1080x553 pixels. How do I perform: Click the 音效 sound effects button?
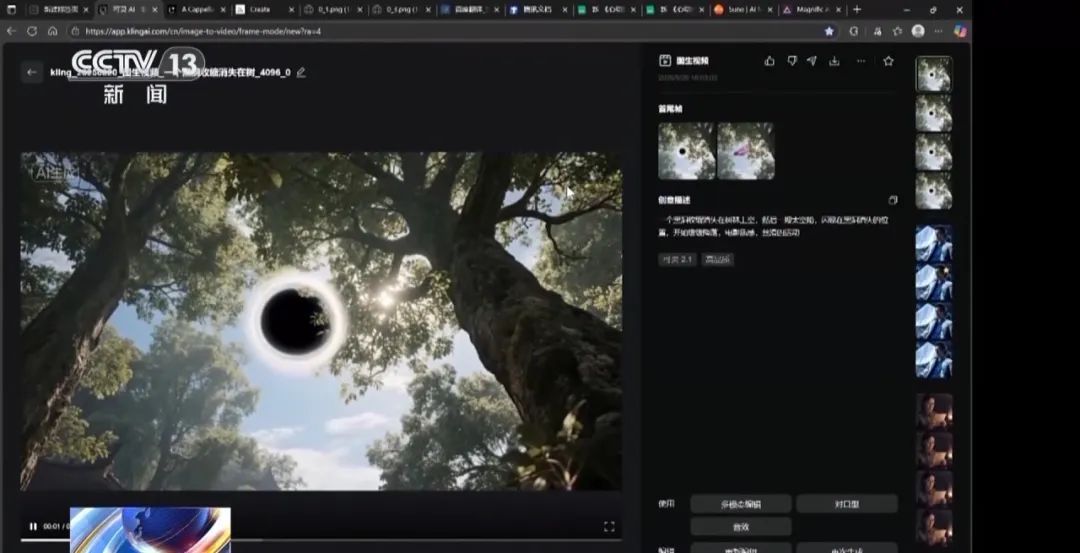pos(741,526)
